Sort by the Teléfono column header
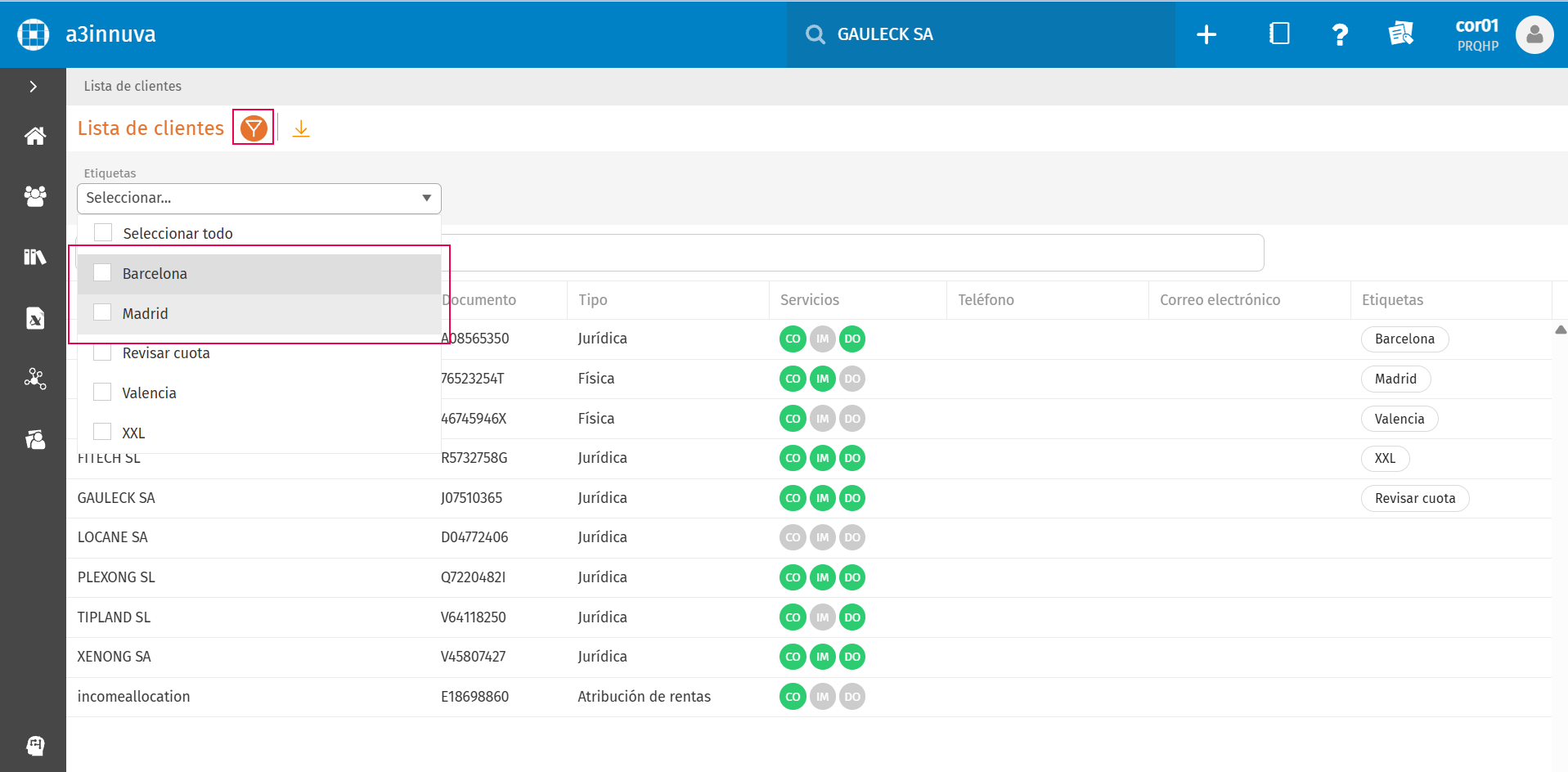 (986, 300)
